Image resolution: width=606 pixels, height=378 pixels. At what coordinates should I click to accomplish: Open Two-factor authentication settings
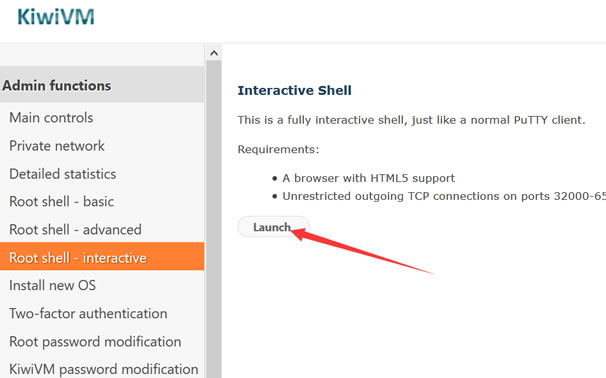[x=88, y=313]
